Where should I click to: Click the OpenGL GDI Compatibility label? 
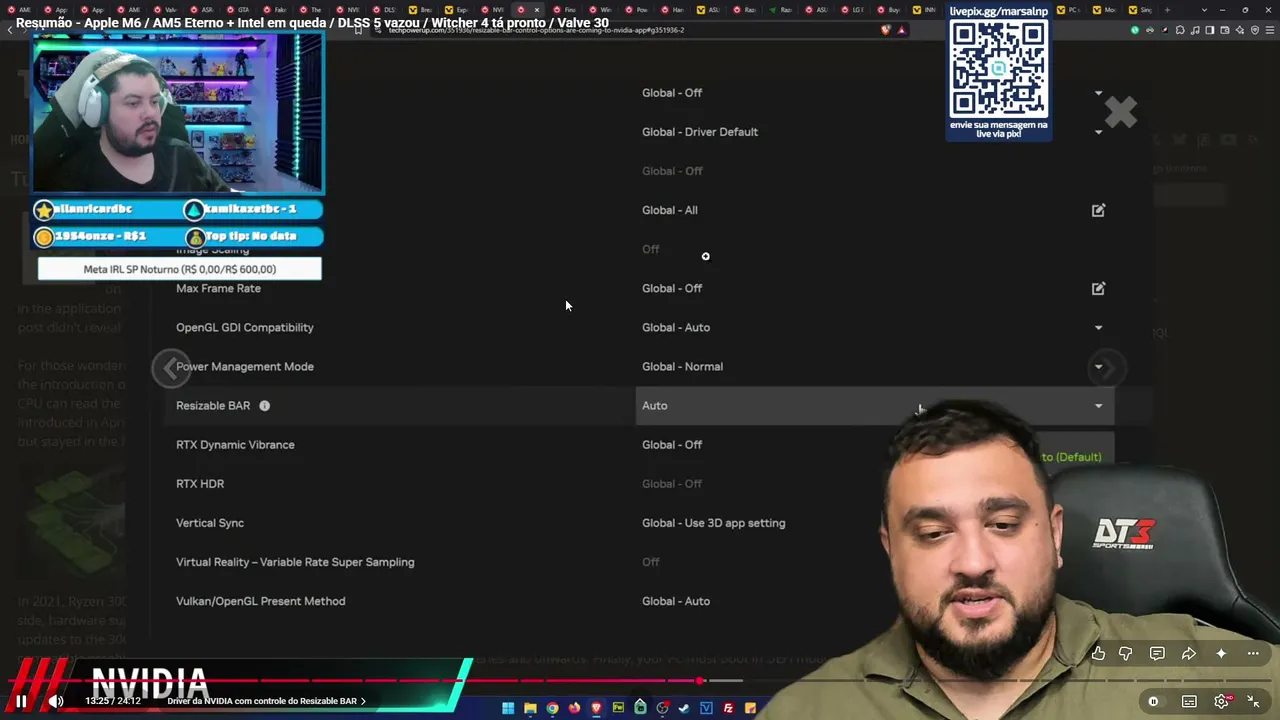(245, 327)
